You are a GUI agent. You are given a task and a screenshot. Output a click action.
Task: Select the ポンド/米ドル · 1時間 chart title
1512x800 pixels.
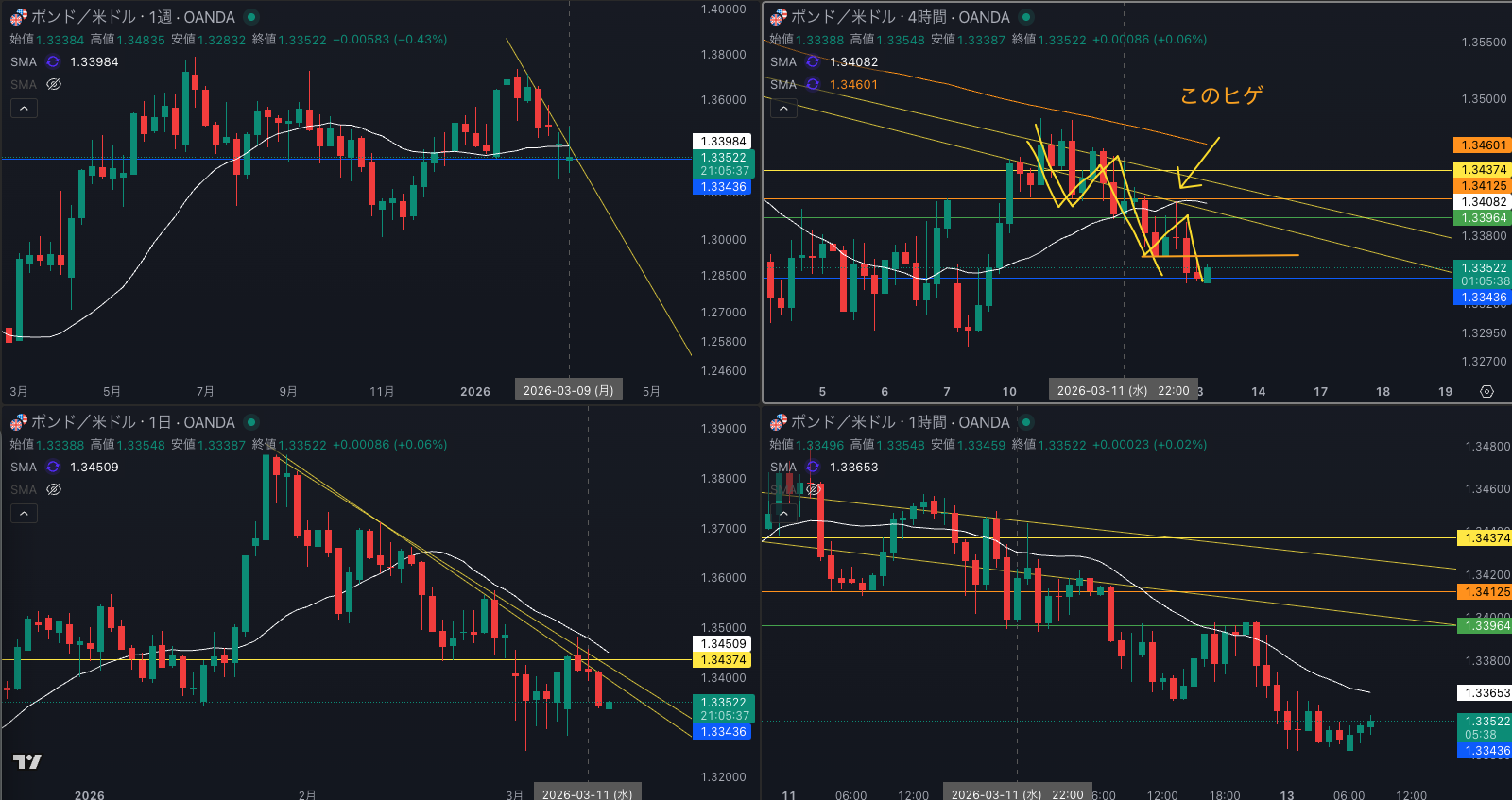tap(900, 422)
